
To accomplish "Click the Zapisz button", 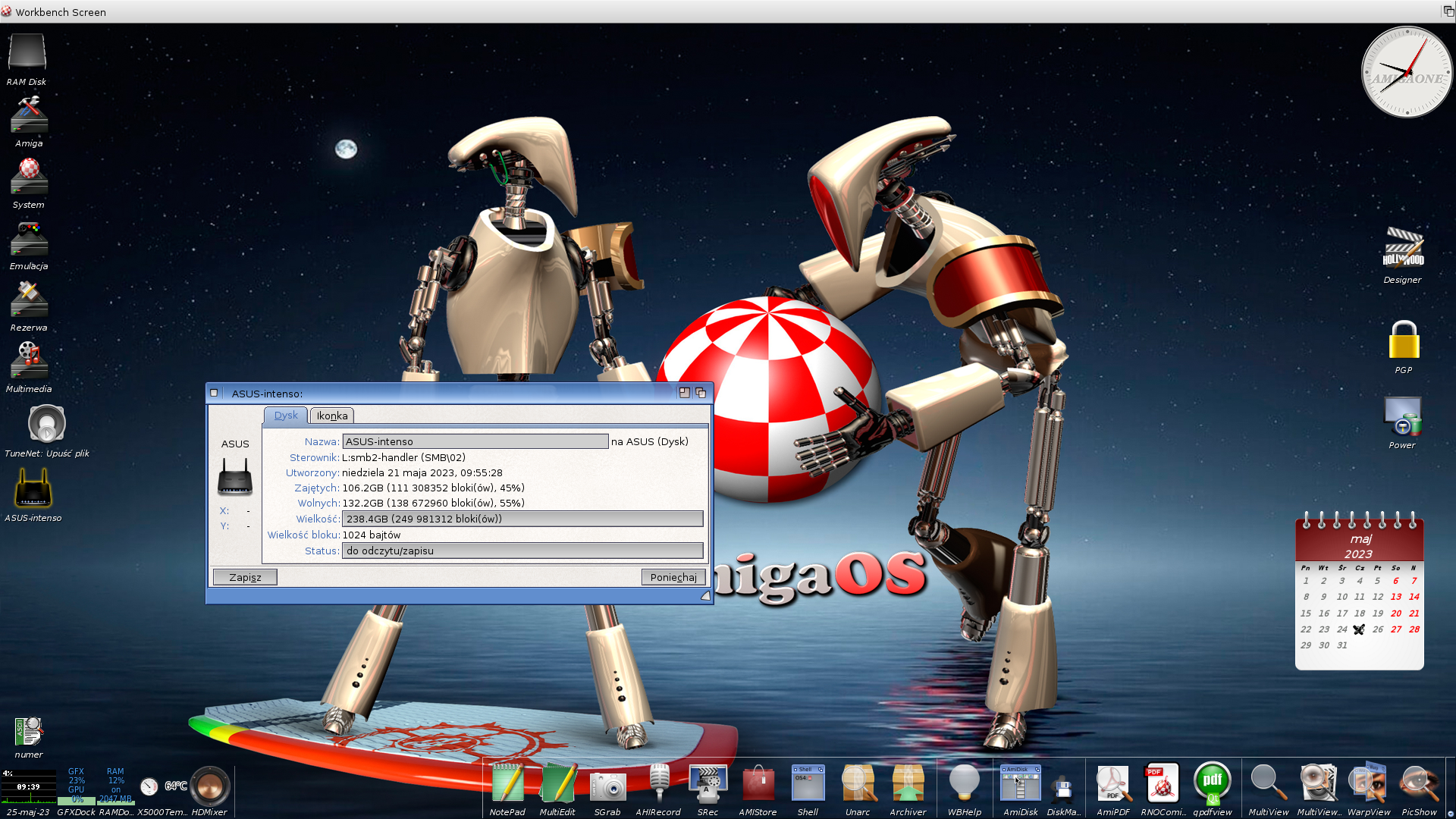I will [245, 577].
